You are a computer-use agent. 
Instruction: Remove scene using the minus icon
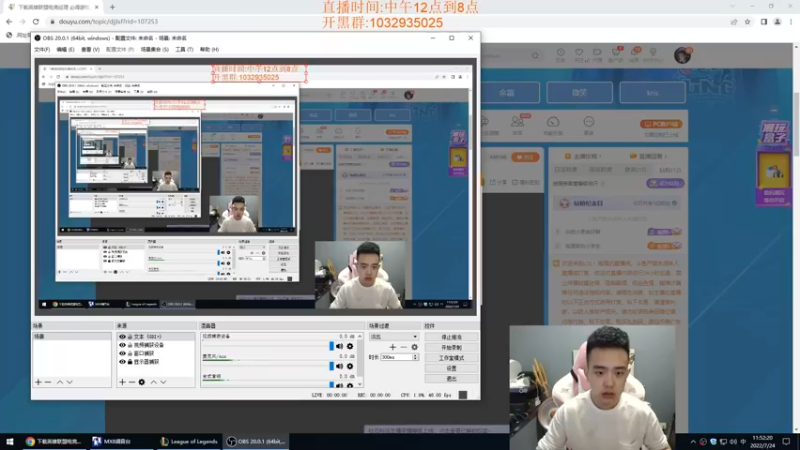click(48, 382)
